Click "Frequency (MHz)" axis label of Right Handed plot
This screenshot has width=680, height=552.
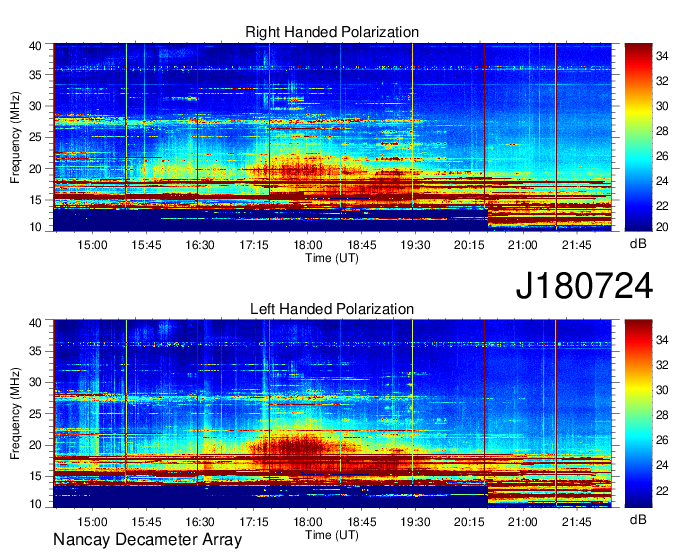15,137
